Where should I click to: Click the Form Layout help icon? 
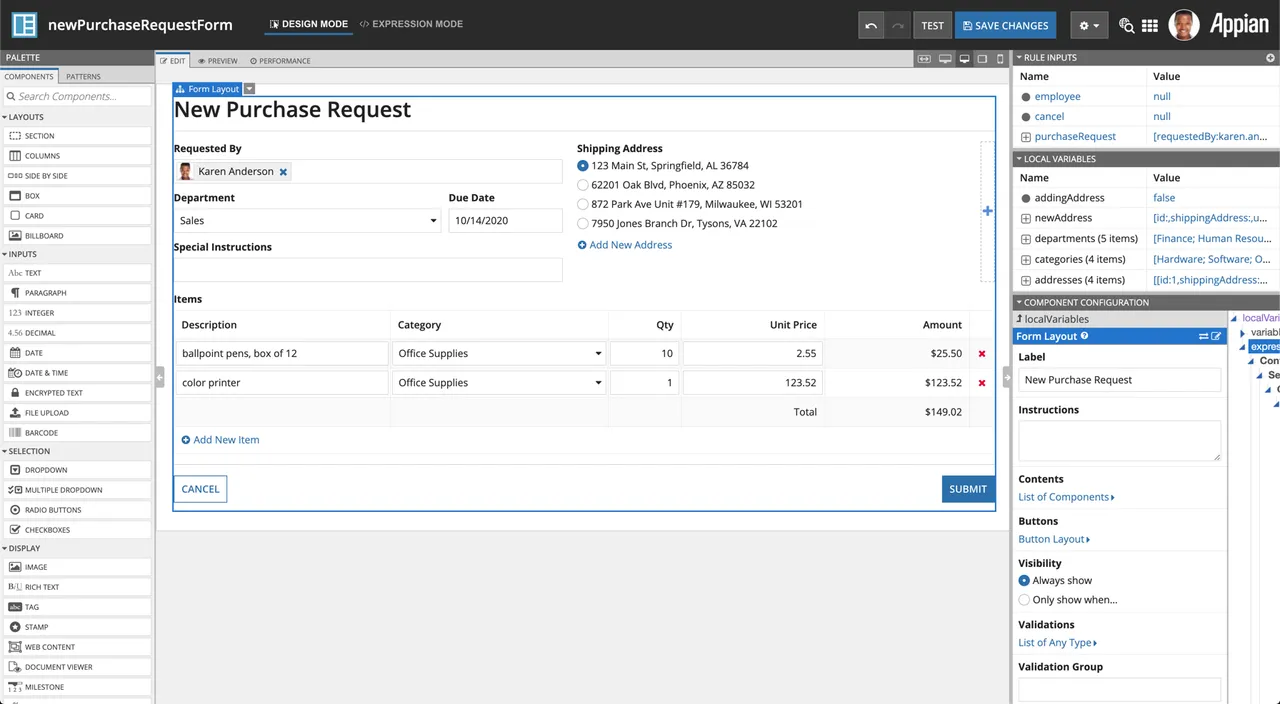point(1084,336)
